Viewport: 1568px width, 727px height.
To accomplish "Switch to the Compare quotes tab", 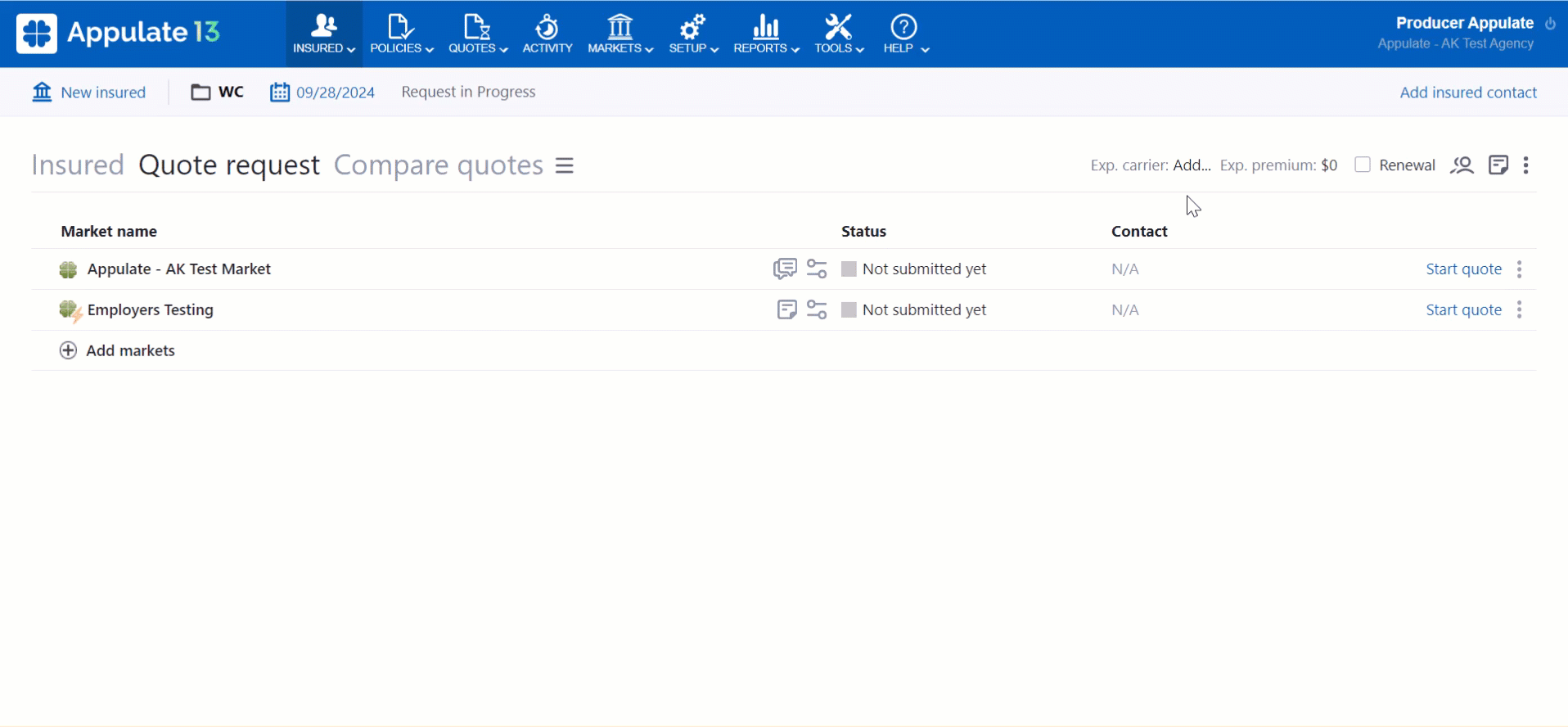I will point(438,165).
